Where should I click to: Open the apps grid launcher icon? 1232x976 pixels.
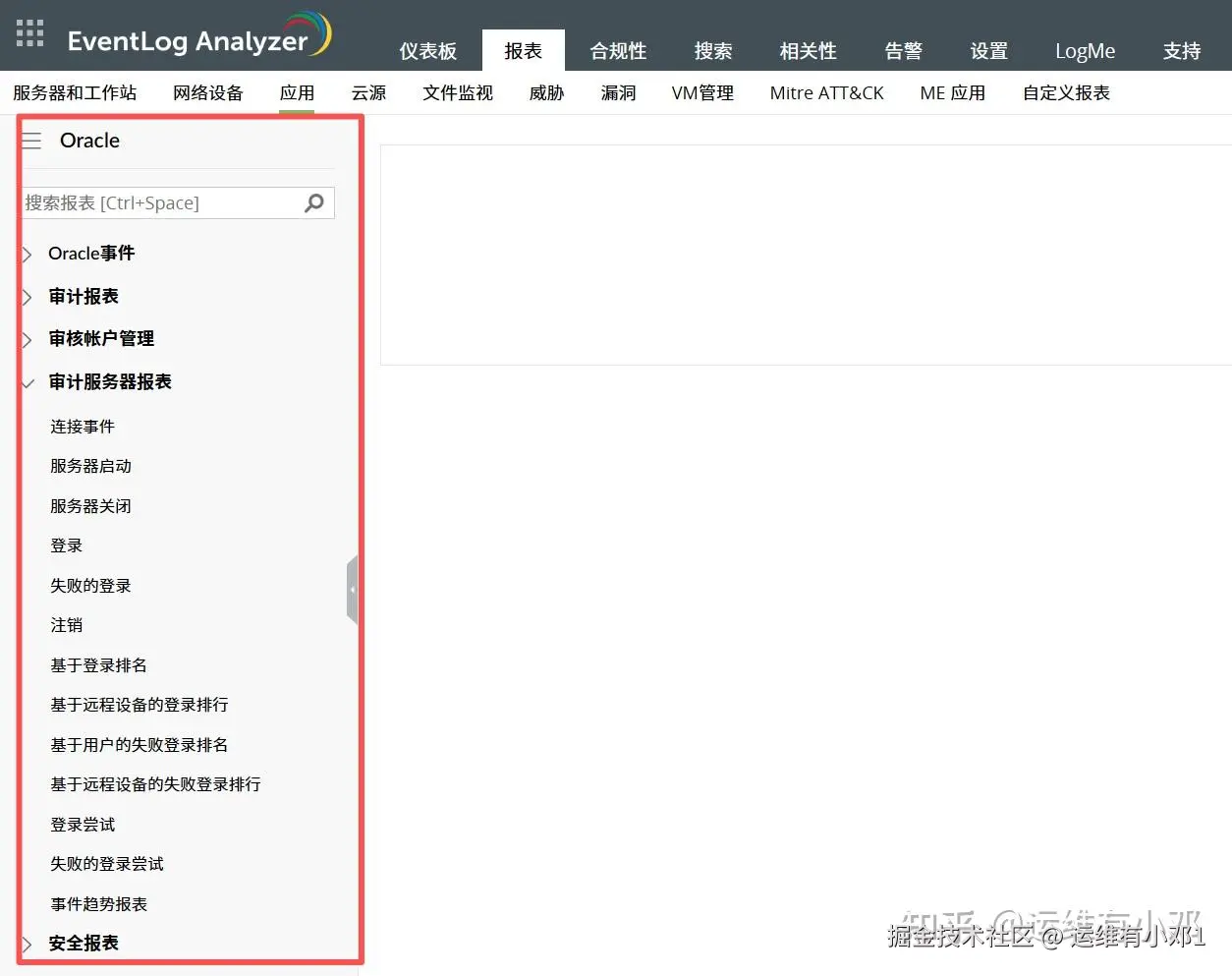(30, 32)
